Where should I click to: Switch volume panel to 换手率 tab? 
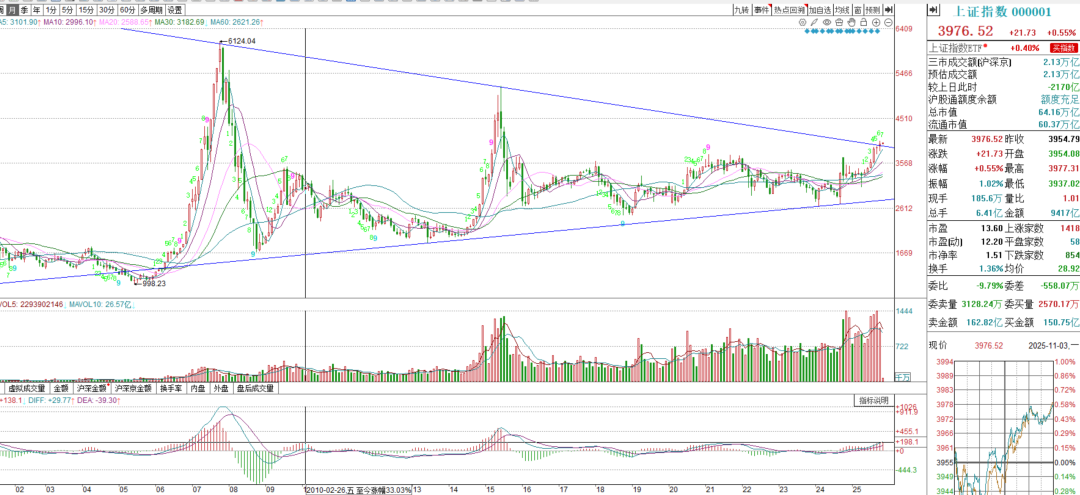coord(171,387)
